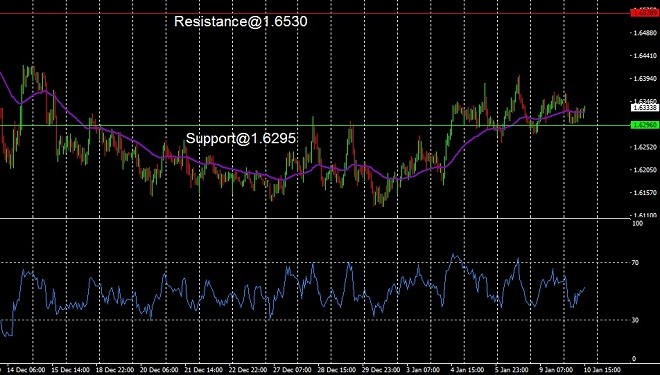Click the 1.62520 price axis value

point(645,146)
